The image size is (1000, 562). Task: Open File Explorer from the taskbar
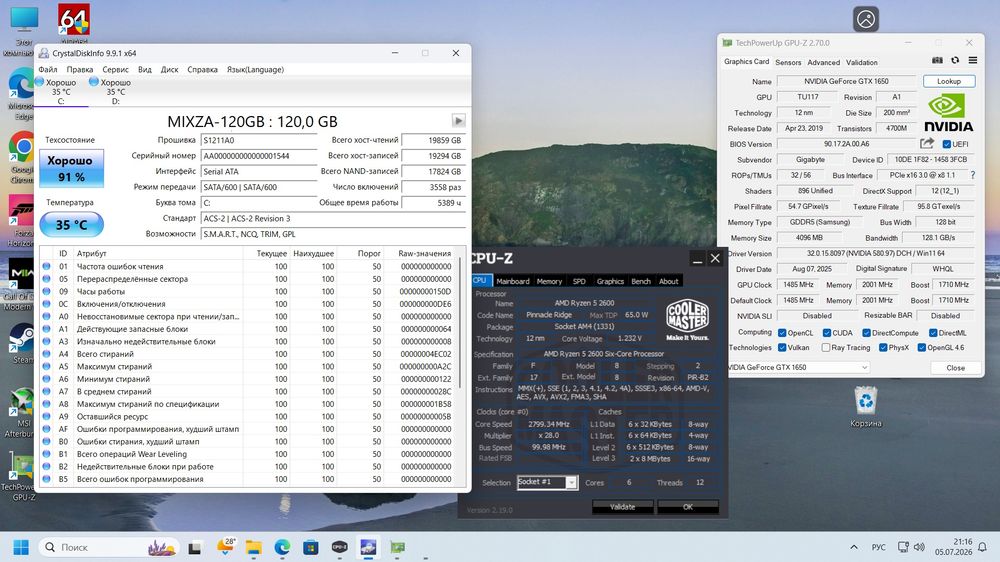(x=253, y=547)
